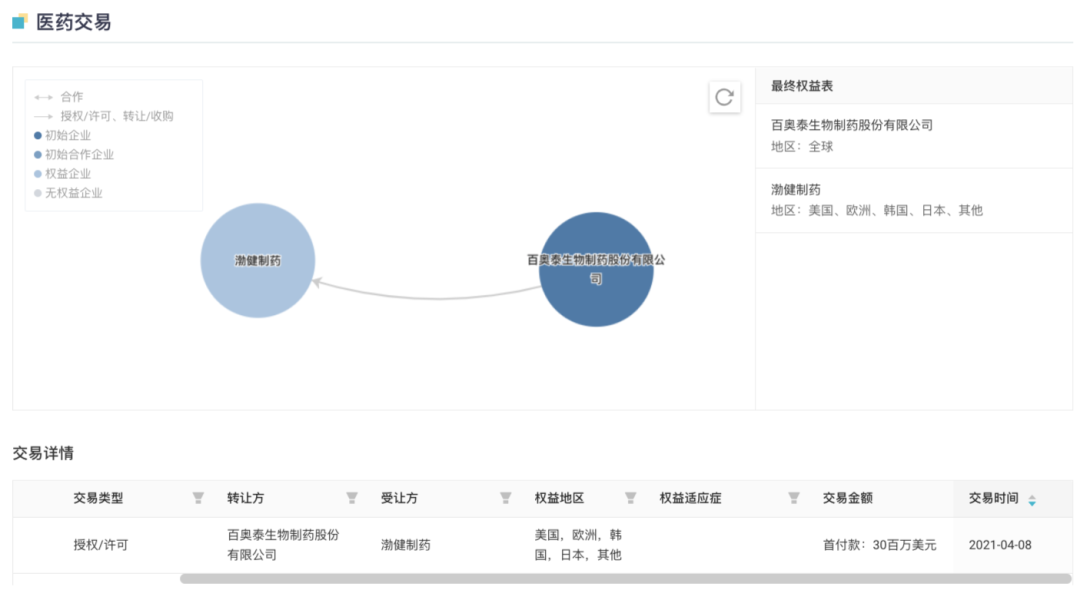Toggle 合作 legend entry
The height and width of the screenshot is (597, 1080).
tap(59, 97)
